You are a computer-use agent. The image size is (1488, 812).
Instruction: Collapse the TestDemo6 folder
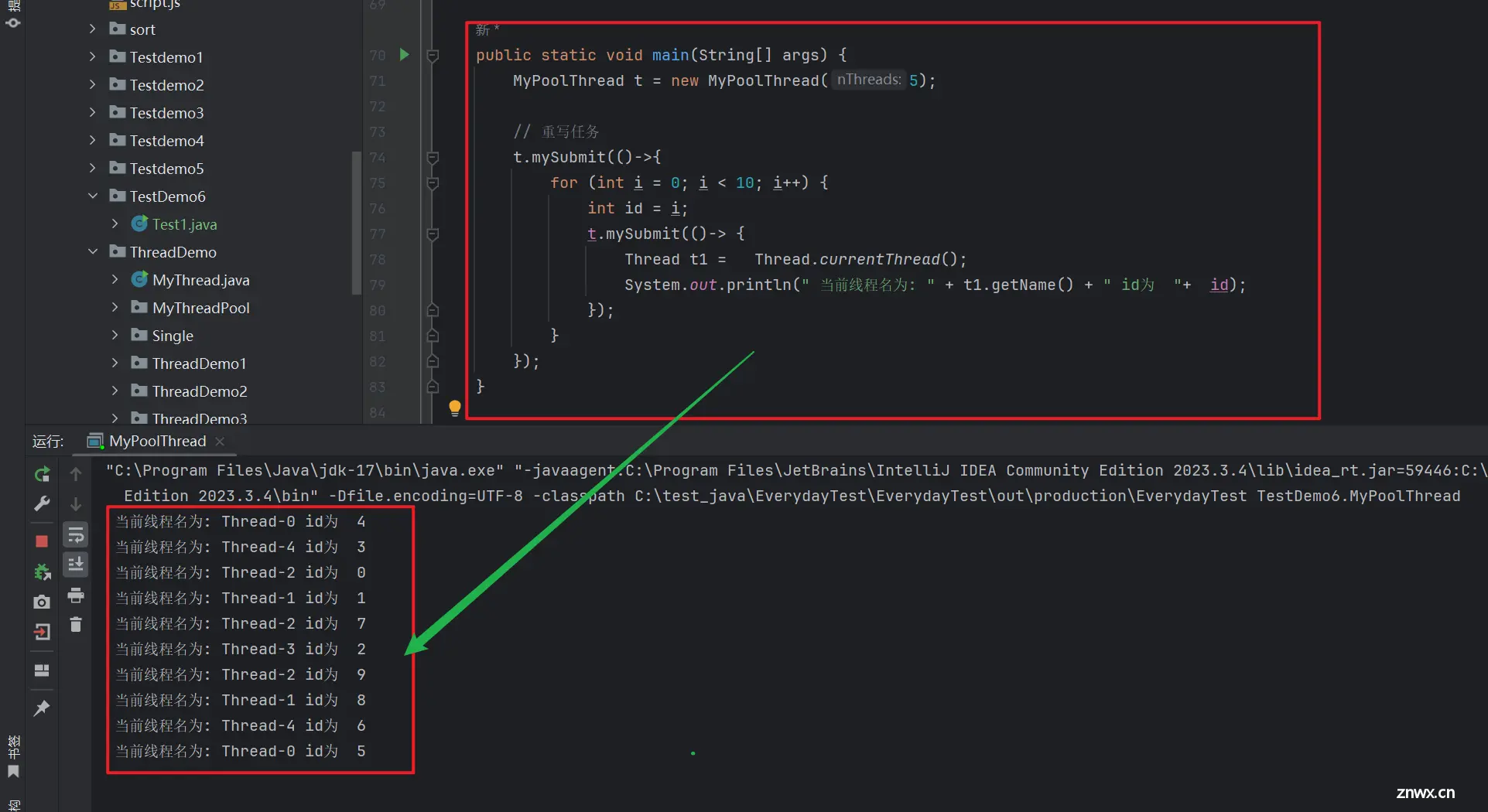click(x=92, y=196)
